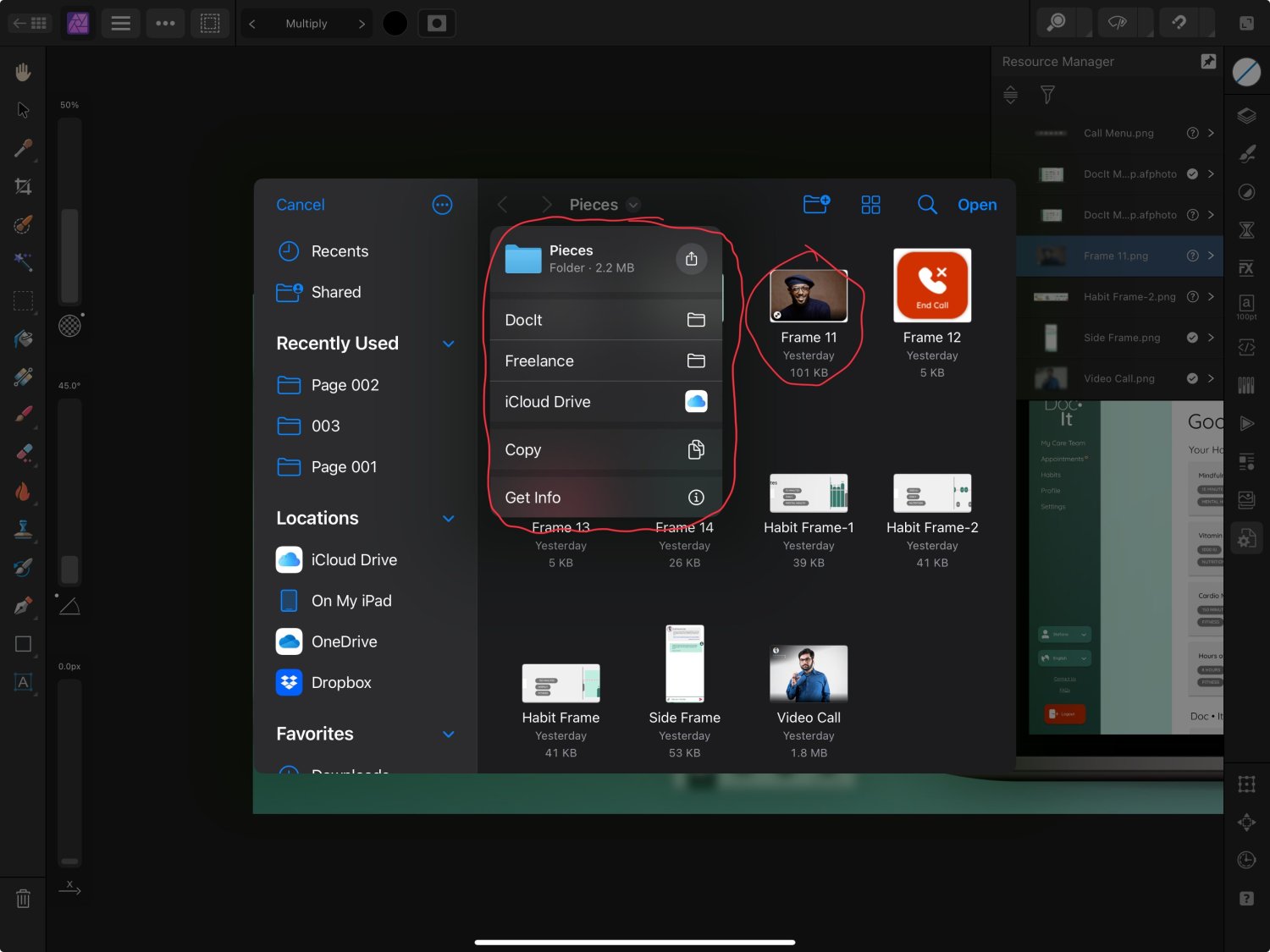
Task: Select the Colour Picker eyedropper tool
Action: tap(23, 148)
